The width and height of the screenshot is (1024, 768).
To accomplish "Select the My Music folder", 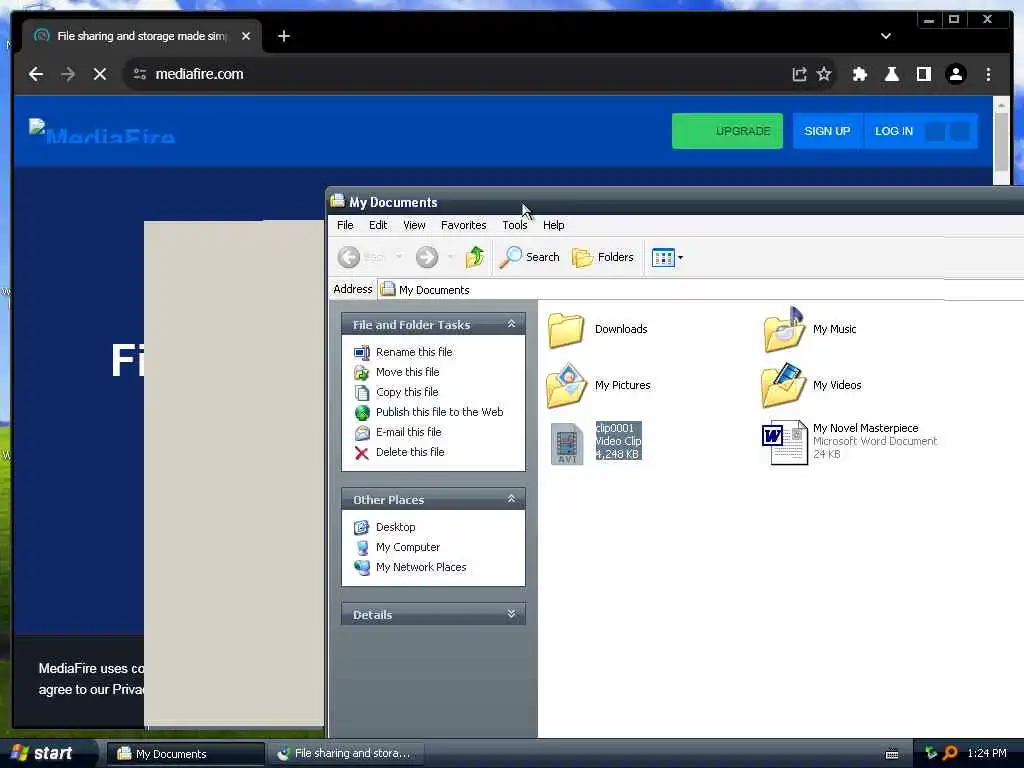I will [810, 329].
